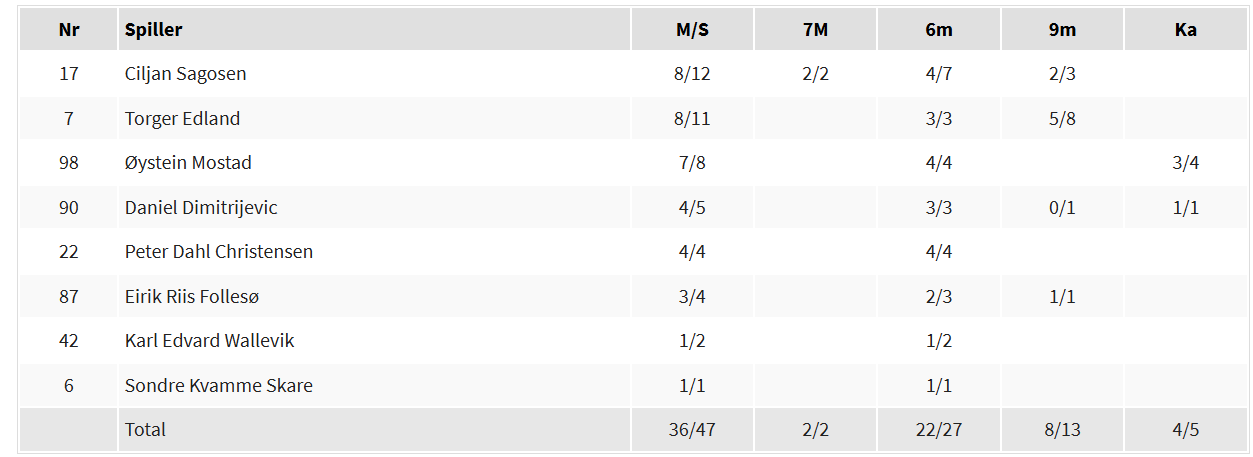Open player Ciljan Sagosen
Image resolution: width=1253 pixels, height=457 pixels.
coord(185,74)
